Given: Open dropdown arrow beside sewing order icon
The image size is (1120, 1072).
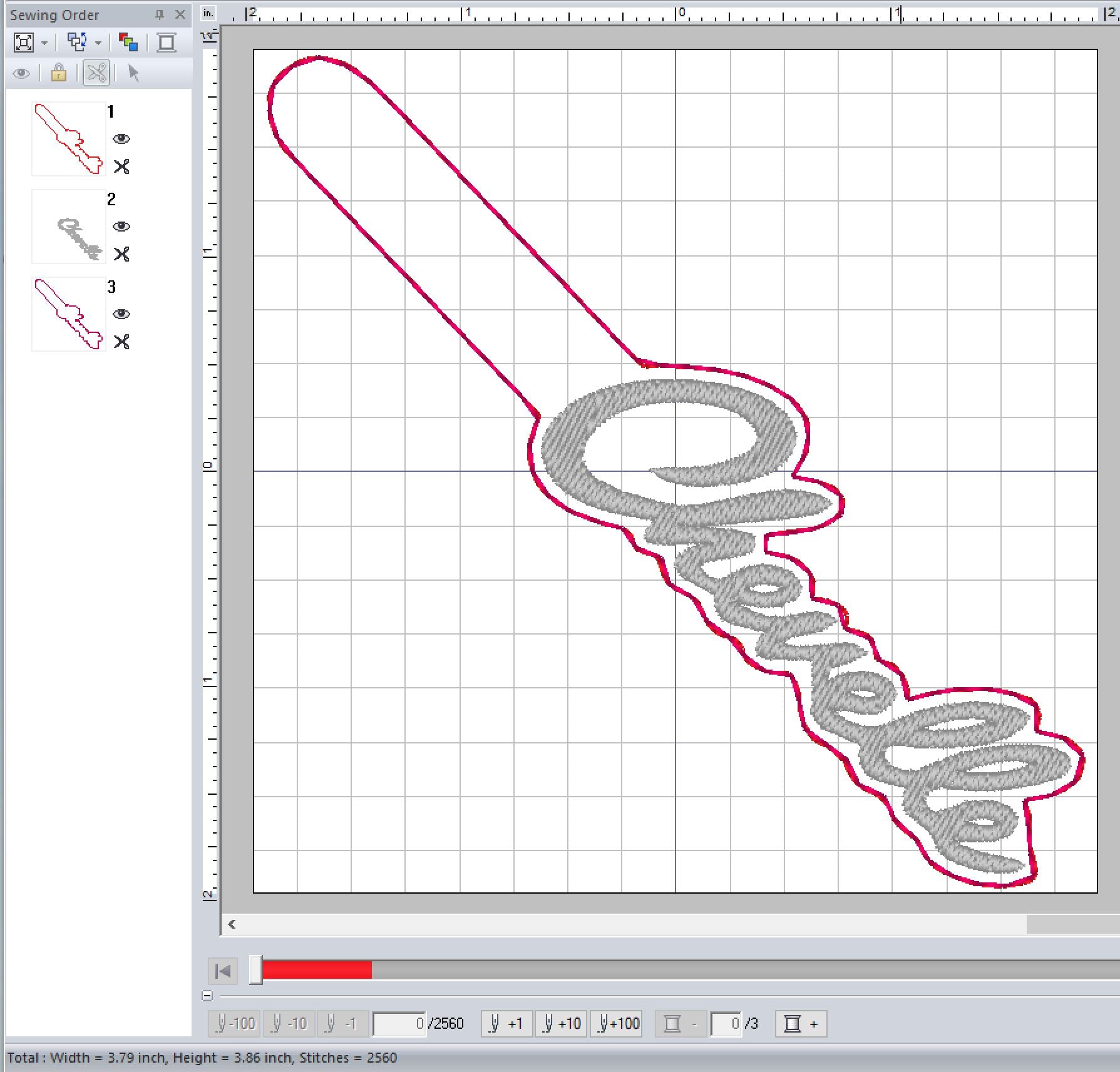Looking at the screenshot, I should (x=98, y=43).
